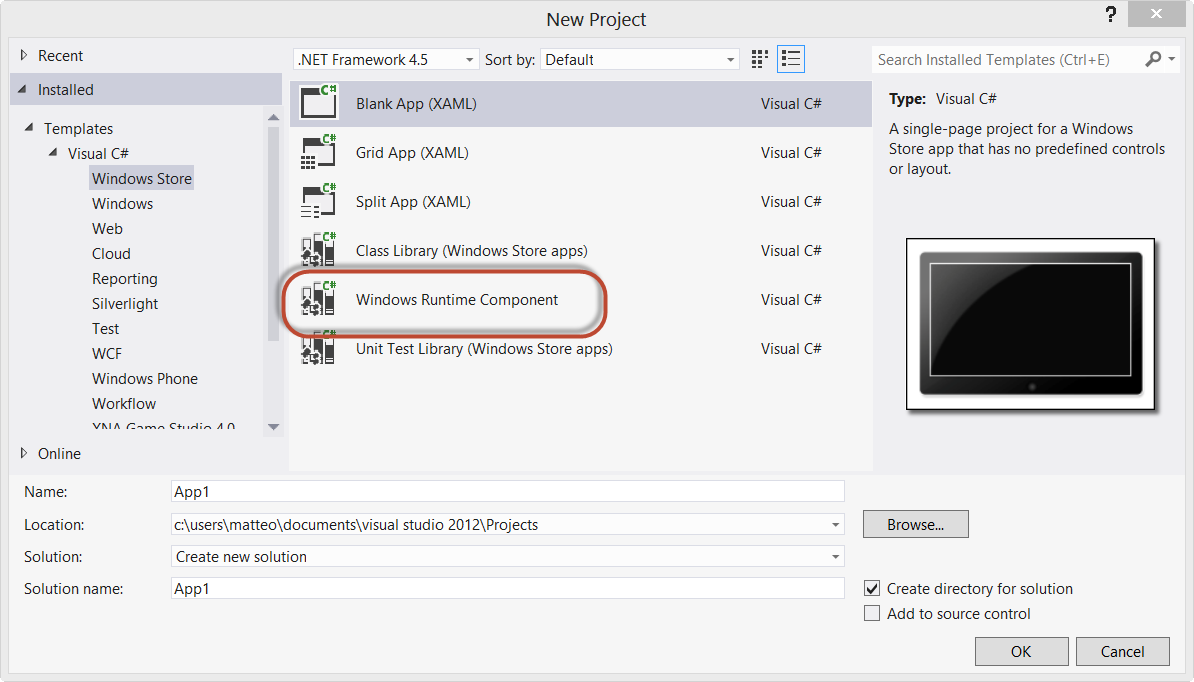The width and height of the screenshot is (1194, 682).
Task: Toggle Create directory for solution checkbox
Action: [x=873, y=588]
